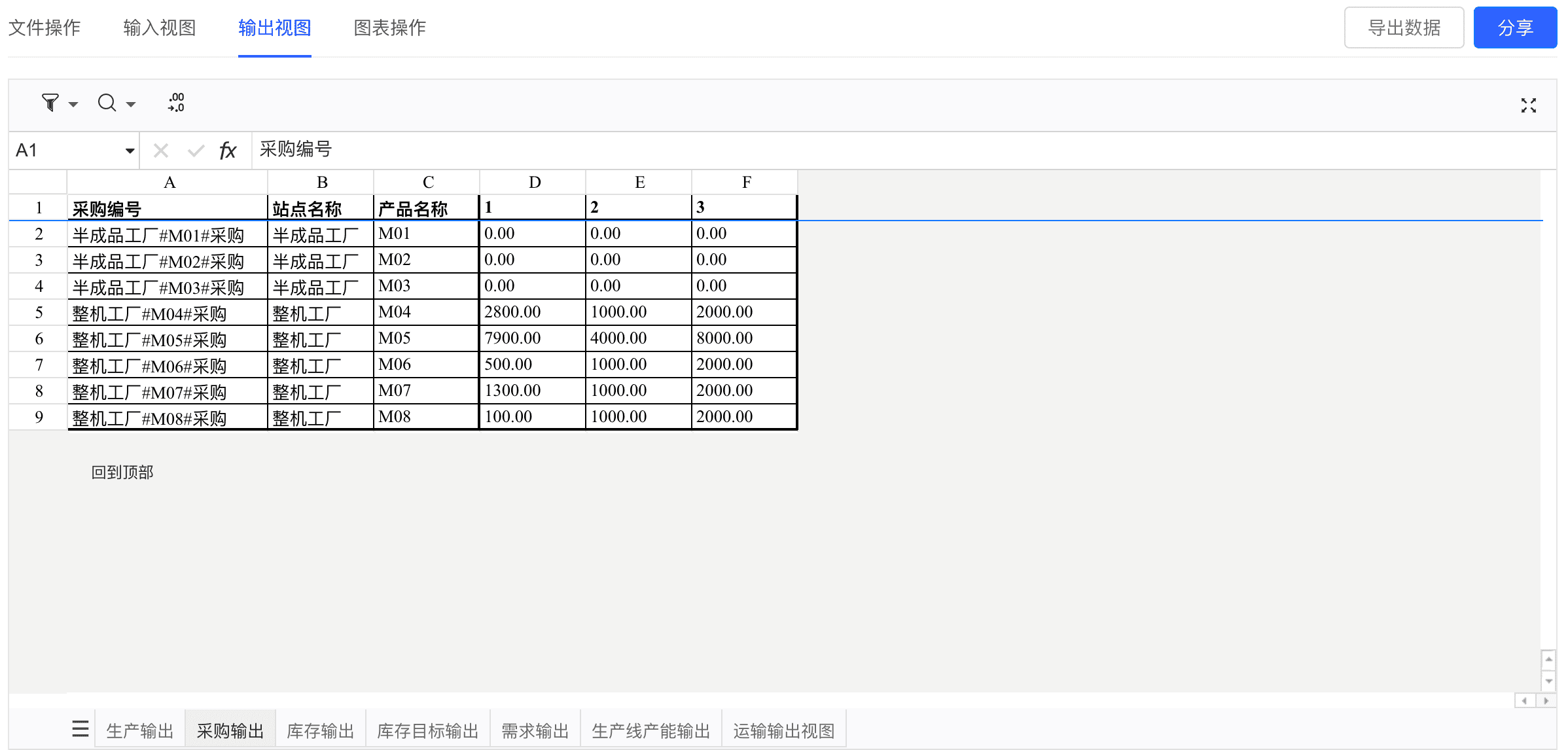
Task: Select the 8000.00 value cell
Action: pos(745,339)
